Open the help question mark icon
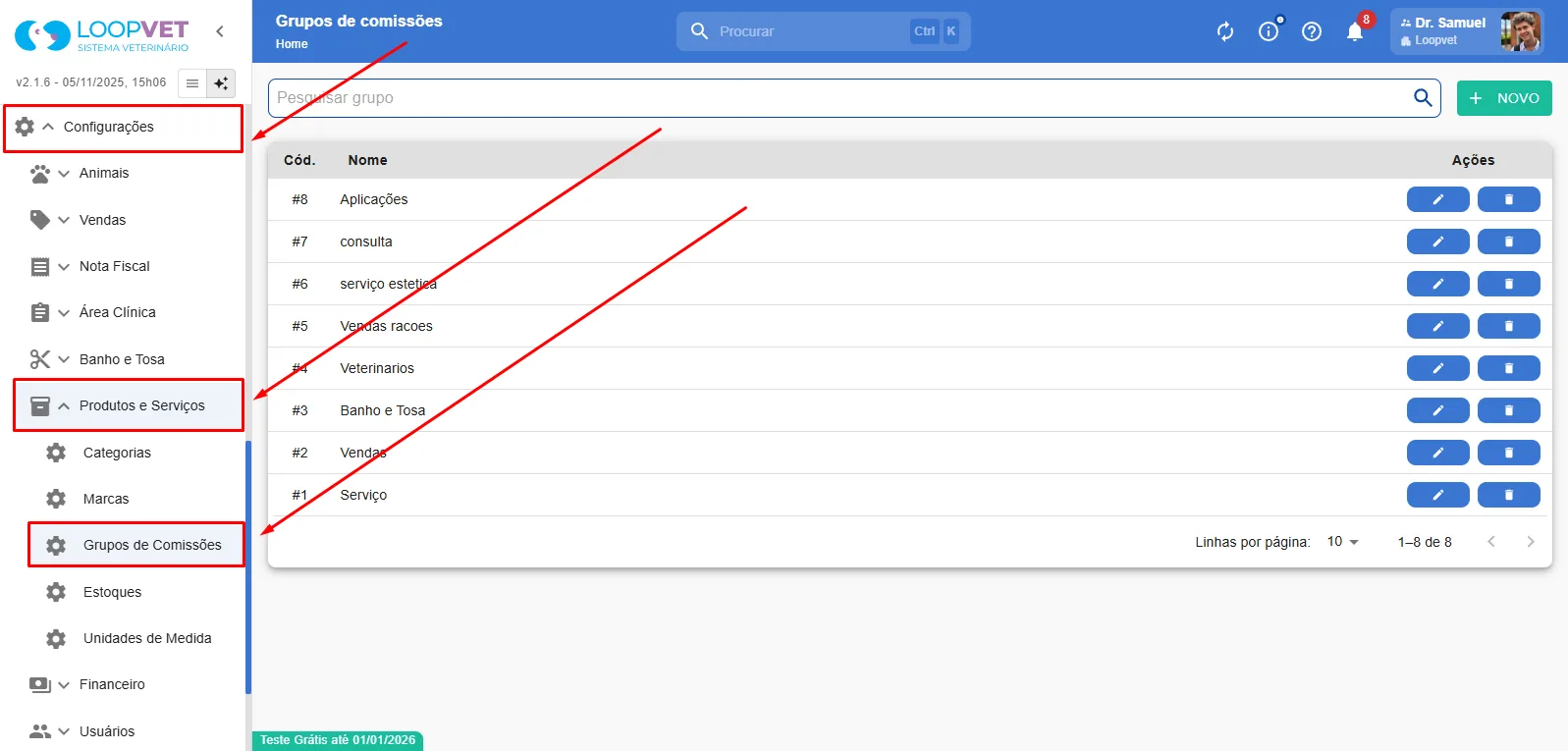Screen dimensions: 1568x751 point(1312,31)
